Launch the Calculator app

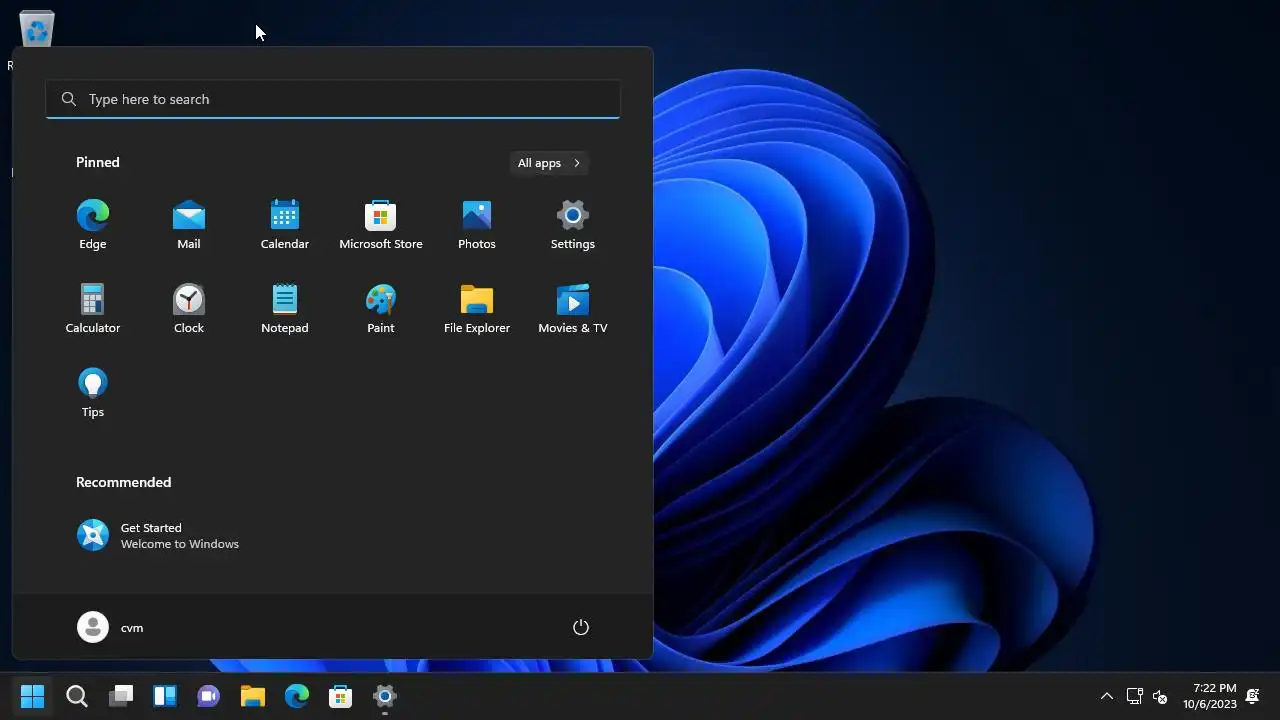pos(93,308)
